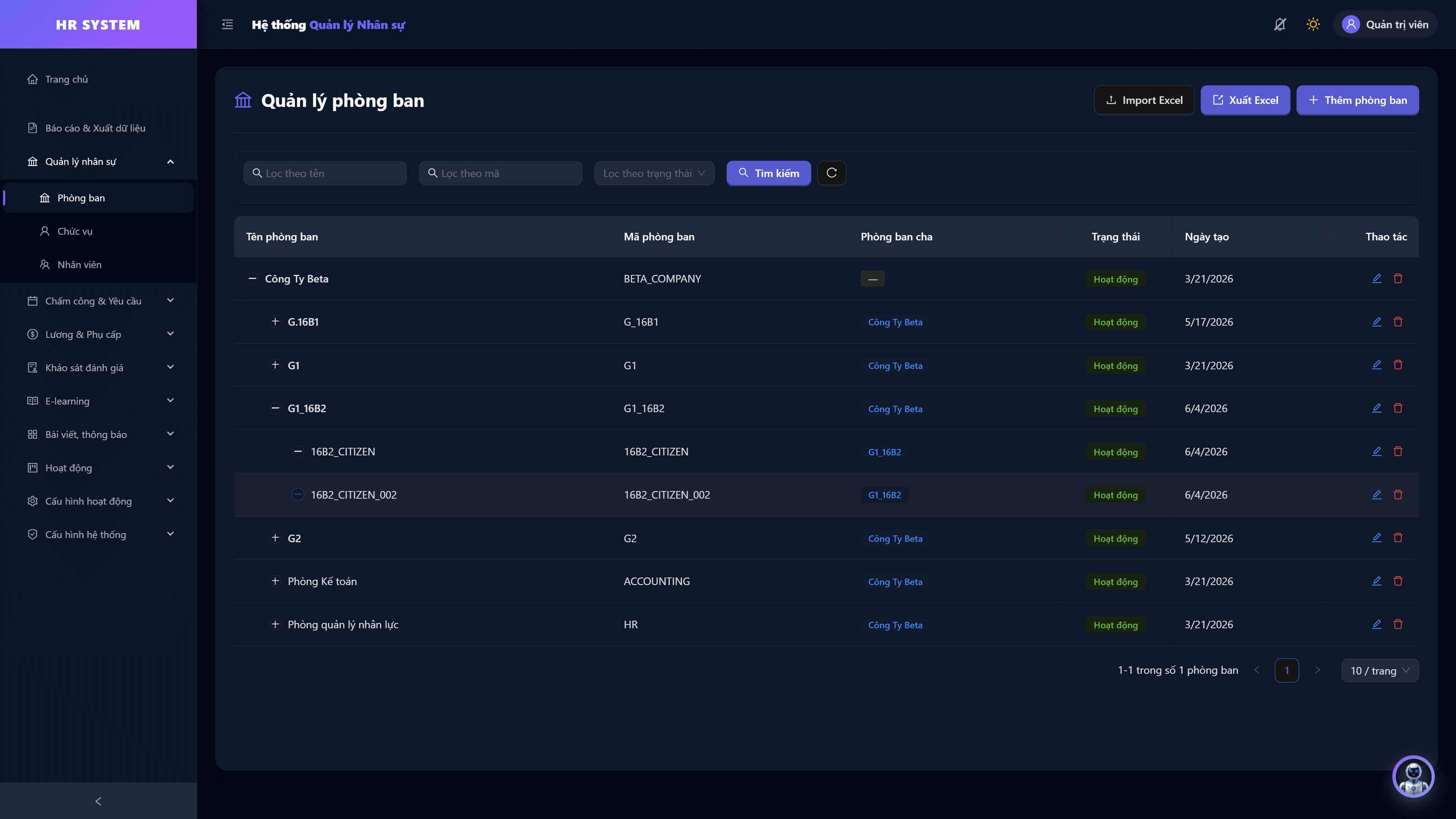Click the Xuất Excel button
The width and height of the screenshot is (1456, 819).
pyautogui.click(x=1245, y=100)
